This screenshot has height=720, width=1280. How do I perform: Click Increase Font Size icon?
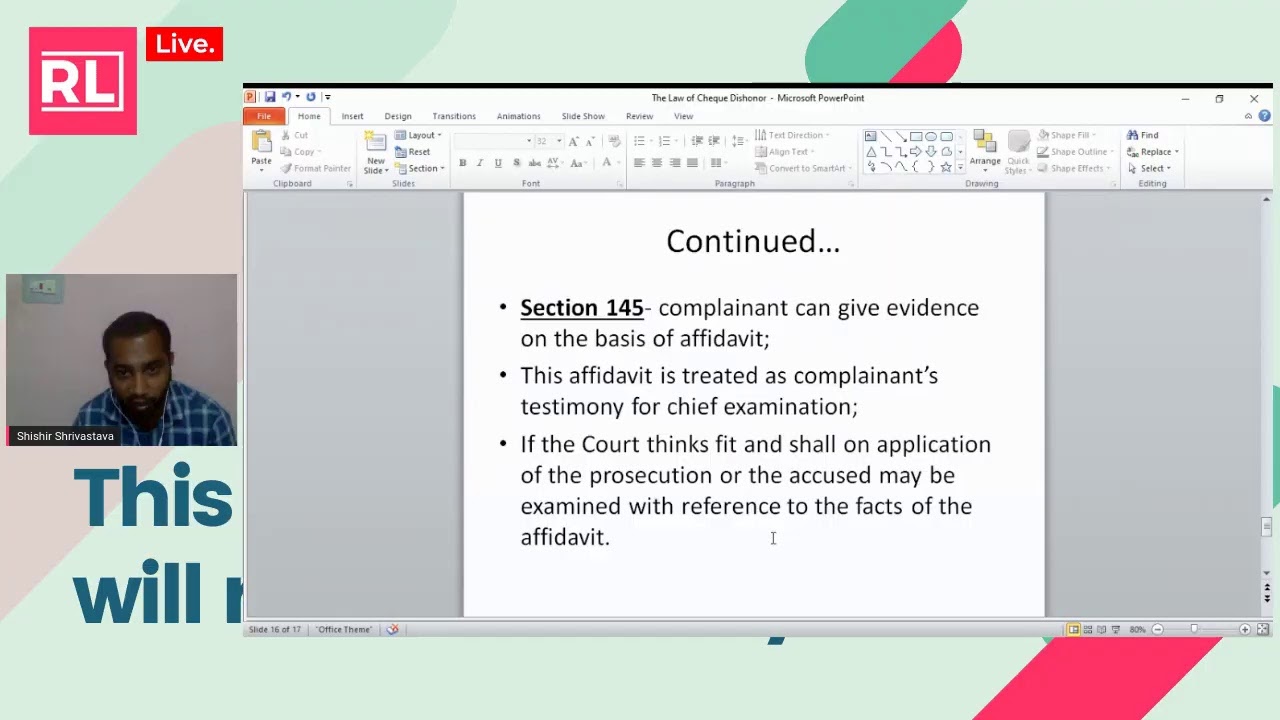(573, 141)
